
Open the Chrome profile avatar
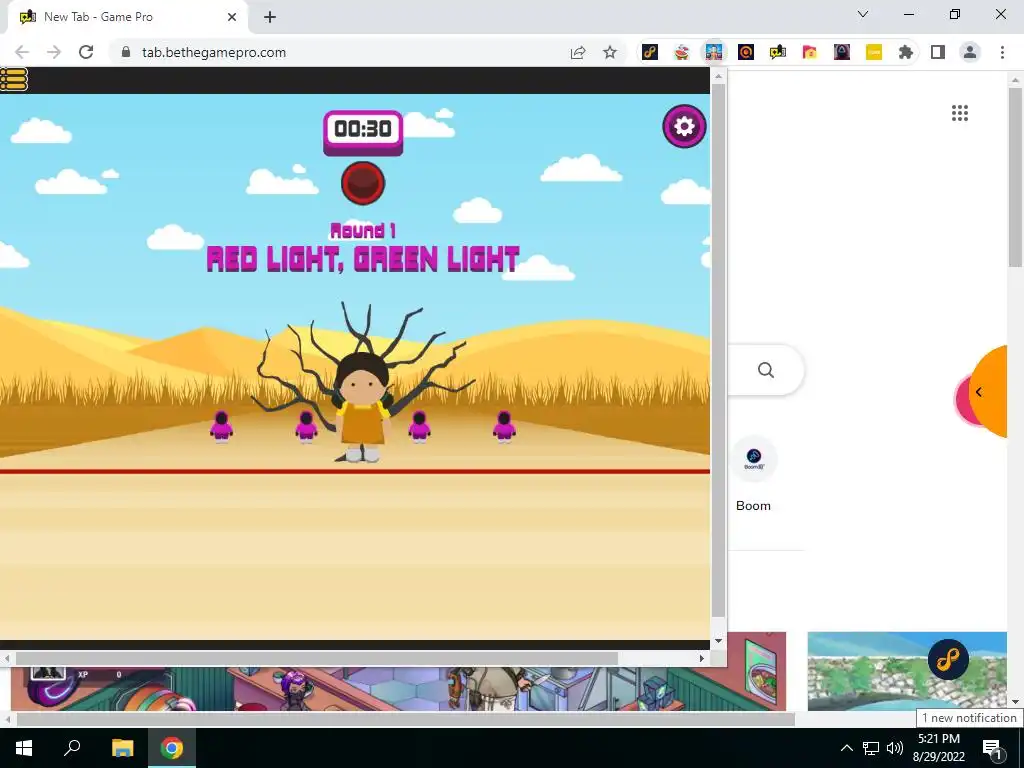[x=970, y=52]
